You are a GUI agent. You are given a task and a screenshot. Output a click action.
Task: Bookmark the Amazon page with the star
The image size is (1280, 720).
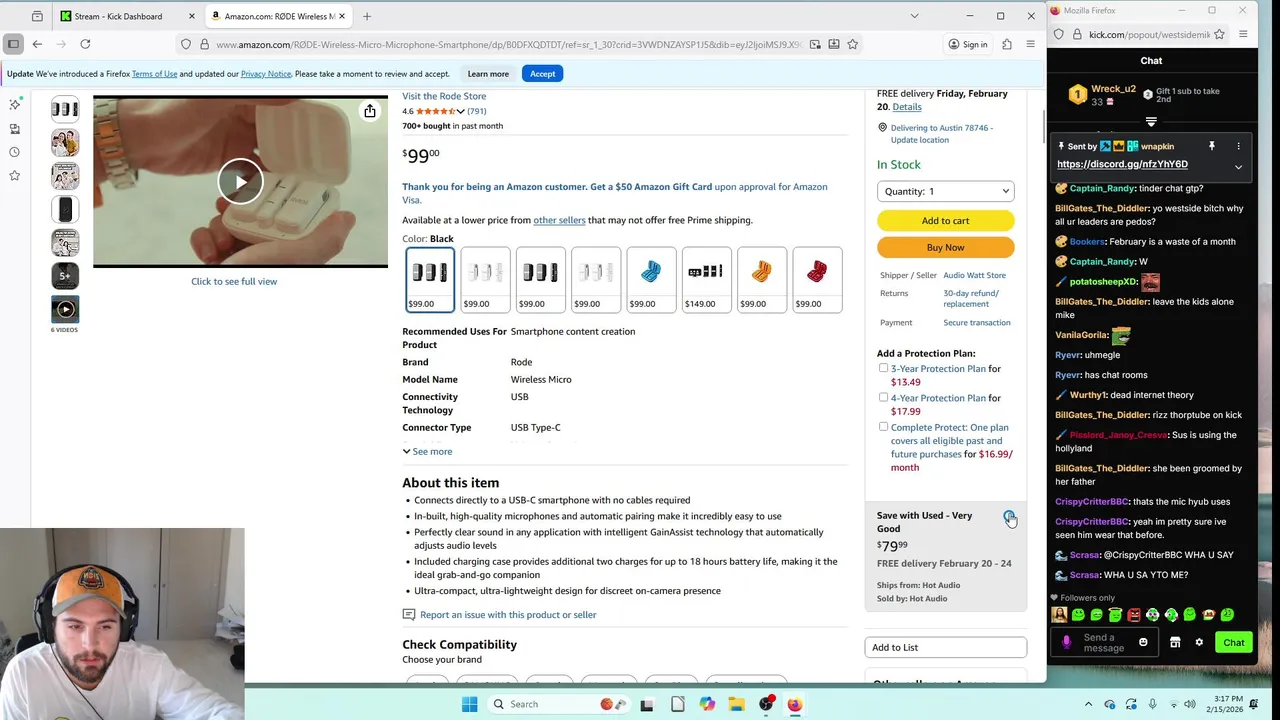coord(852,44)
